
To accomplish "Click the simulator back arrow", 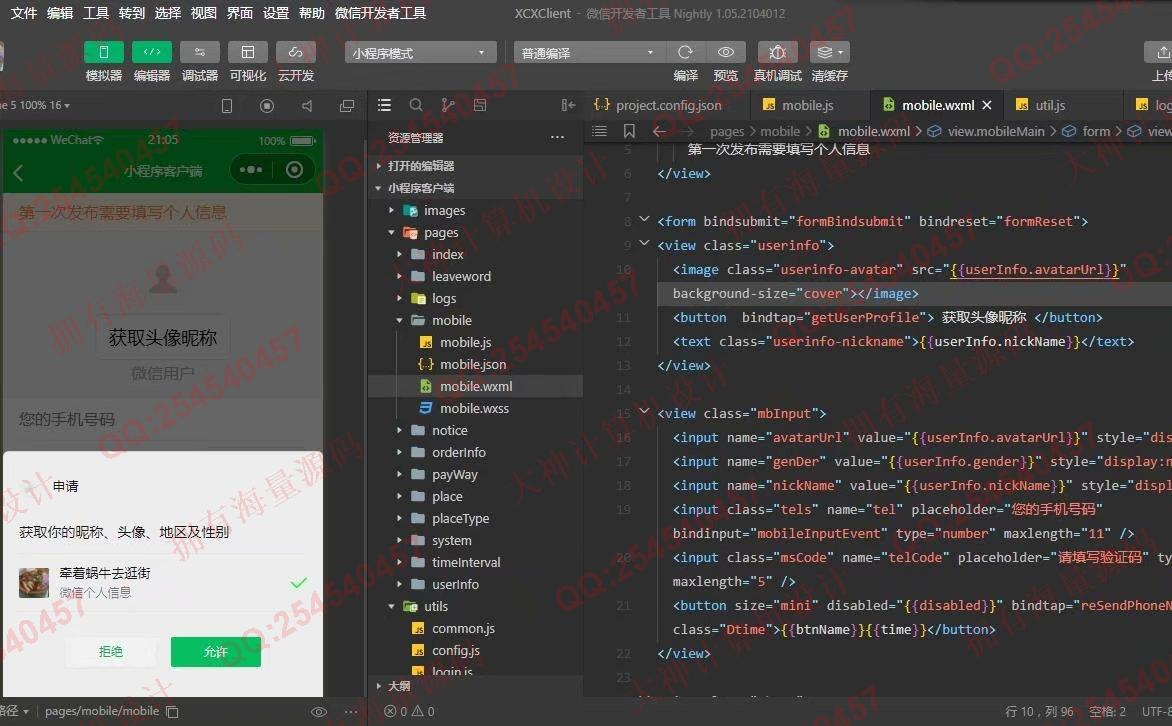I will 19,173.
